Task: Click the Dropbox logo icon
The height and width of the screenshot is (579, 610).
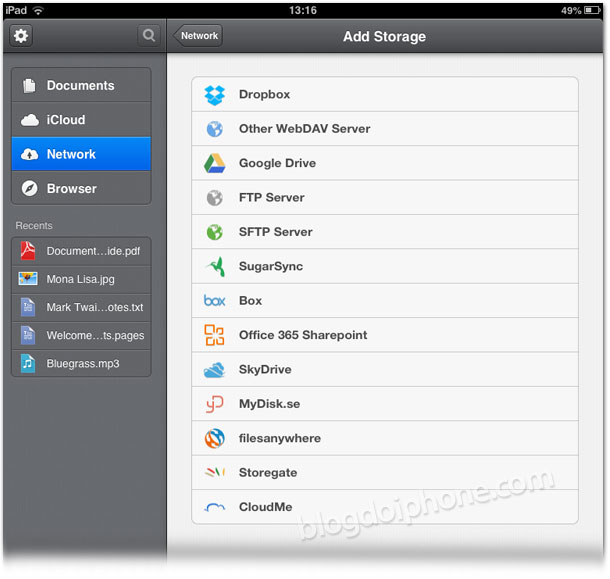Action: coord(215,95)
